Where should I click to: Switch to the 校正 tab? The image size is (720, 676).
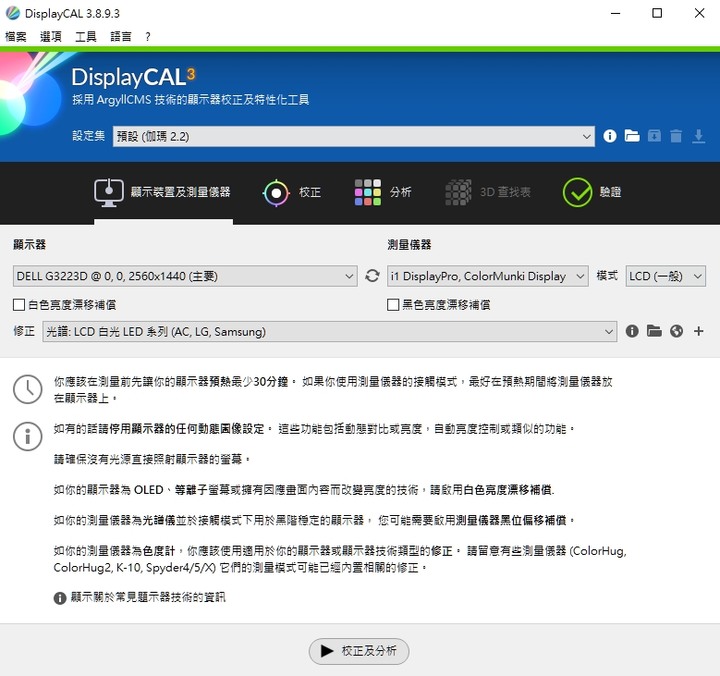292,192
